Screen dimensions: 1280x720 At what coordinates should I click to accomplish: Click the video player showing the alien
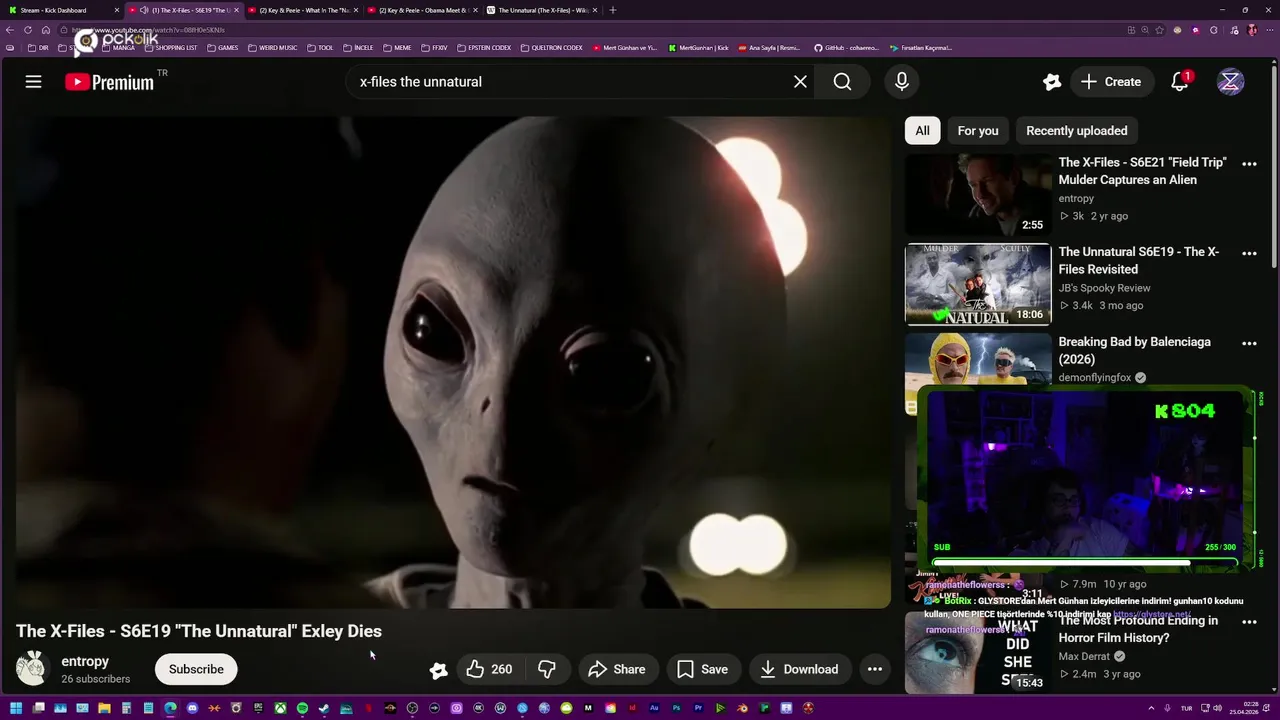point(453,362)
